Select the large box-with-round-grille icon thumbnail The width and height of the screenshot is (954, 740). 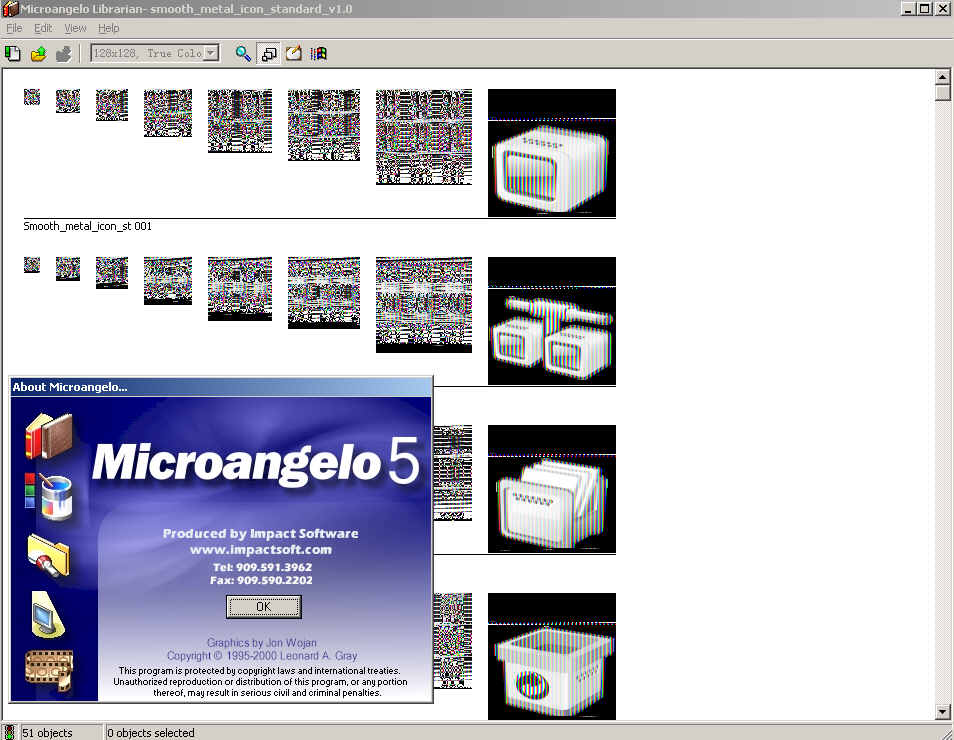(552, 657)
